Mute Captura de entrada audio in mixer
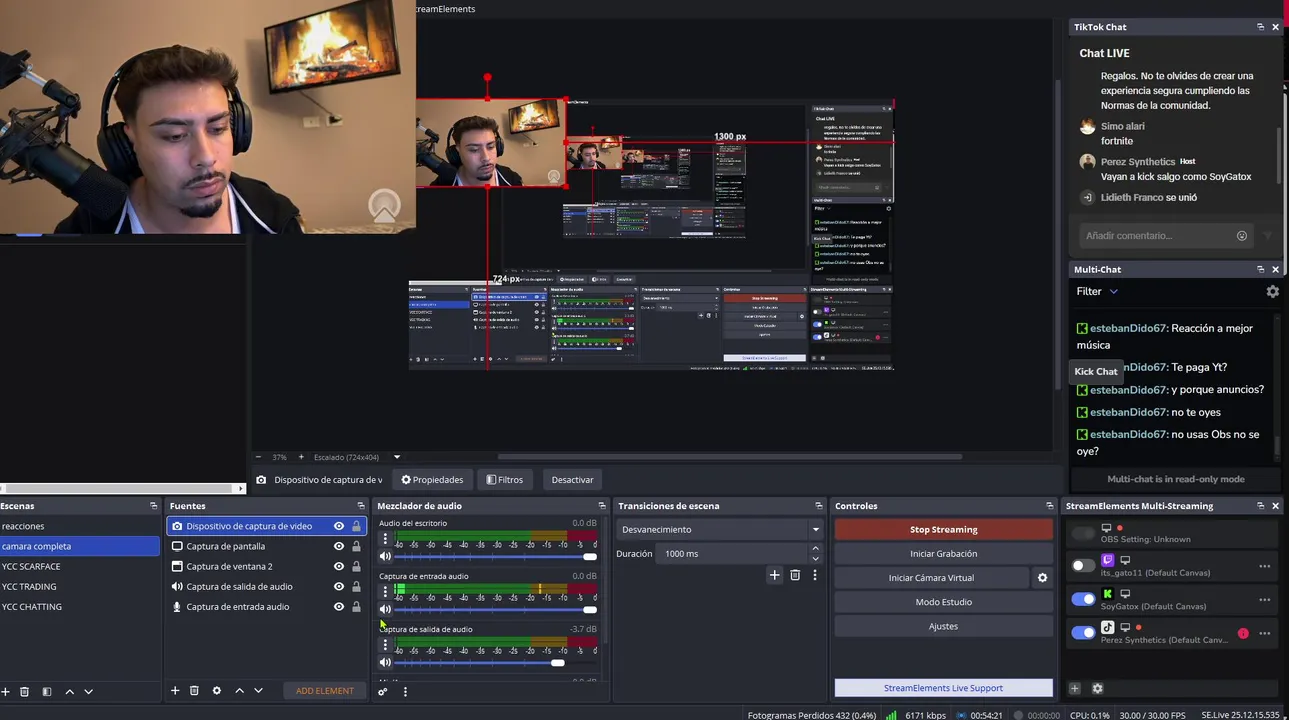Image resolution: width=1289 pixels, height=720 pixels. [x=385, y=609]
